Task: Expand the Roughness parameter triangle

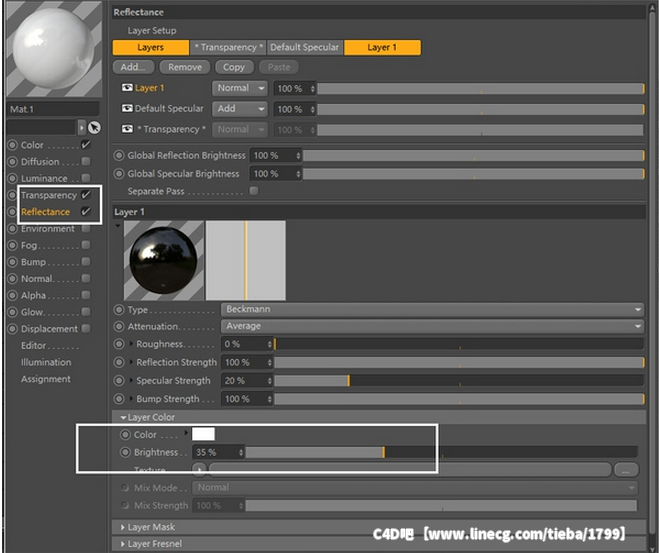Action: click(131, 343)
